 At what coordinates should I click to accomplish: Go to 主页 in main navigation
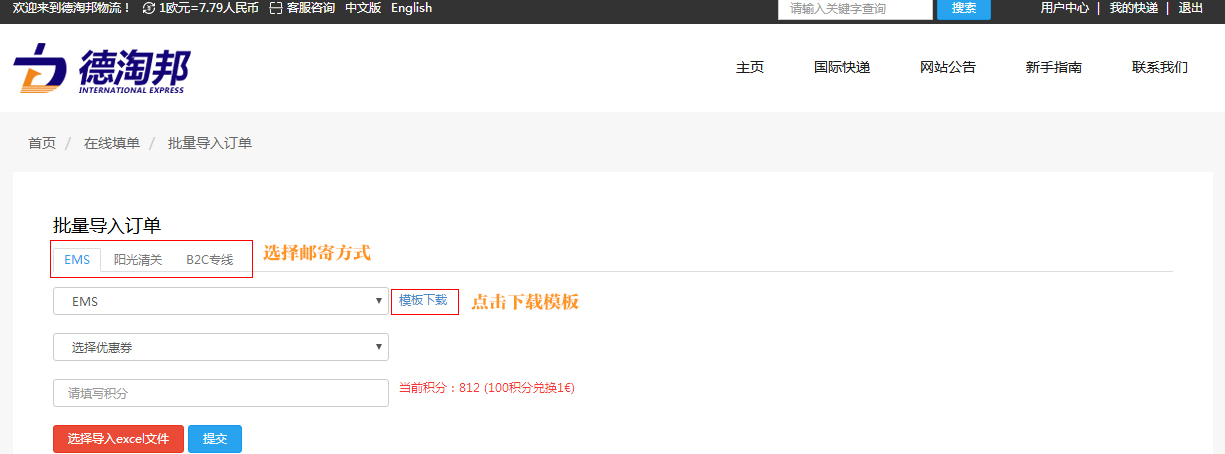(x=750, y=68)
